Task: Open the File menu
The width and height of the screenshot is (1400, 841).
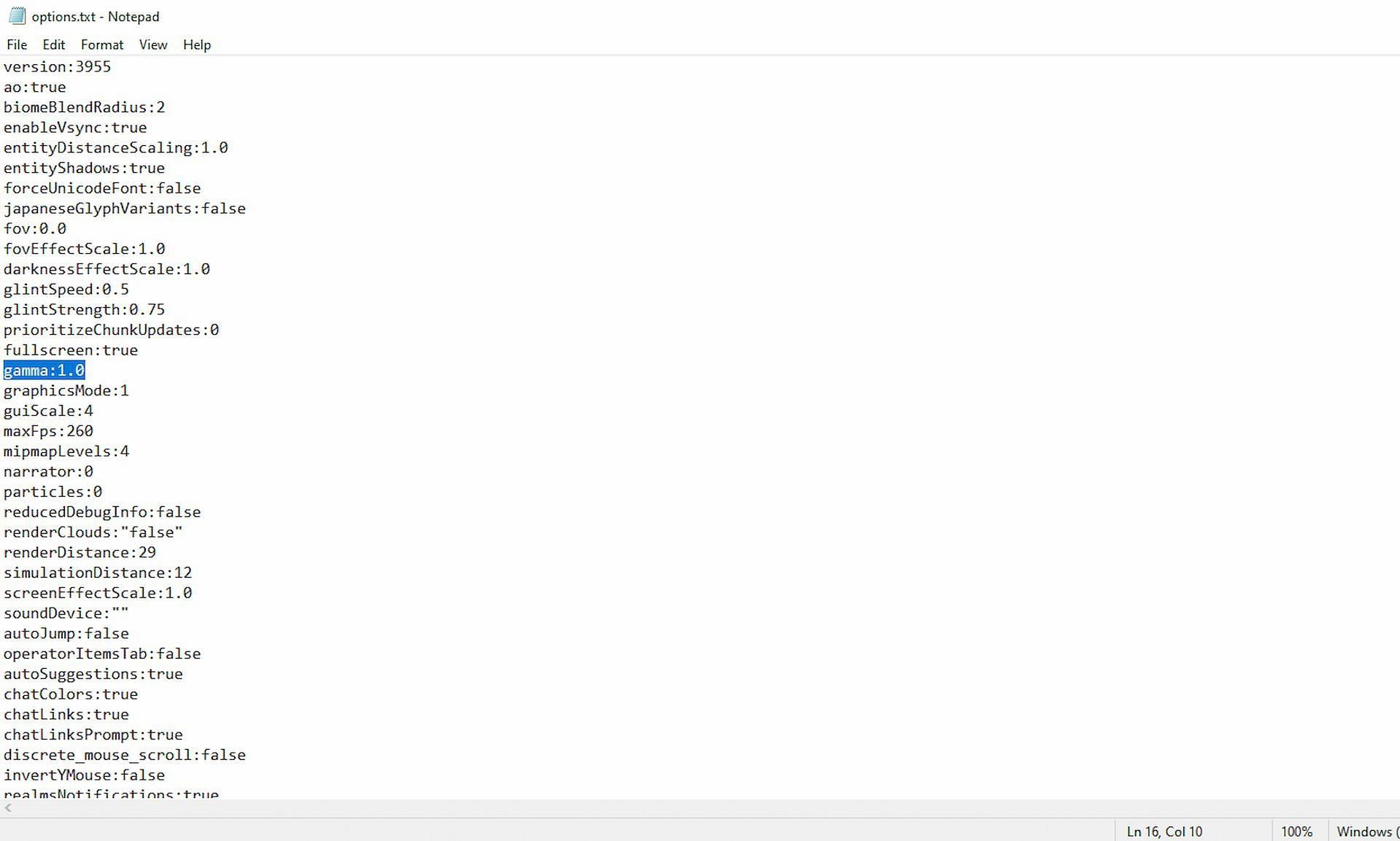Action: point(16,44)
